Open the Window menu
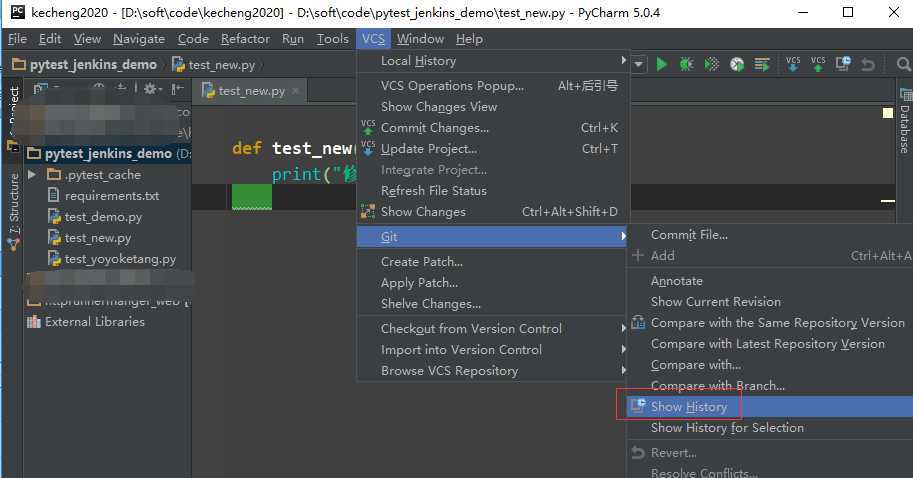913x478 pixels. click(x=420, y=38)
